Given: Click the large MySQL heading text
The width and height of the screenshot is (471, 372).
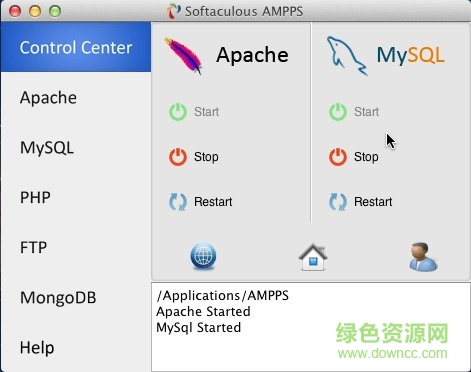Looking at the screenshot, I should click(x=410, y=55).
